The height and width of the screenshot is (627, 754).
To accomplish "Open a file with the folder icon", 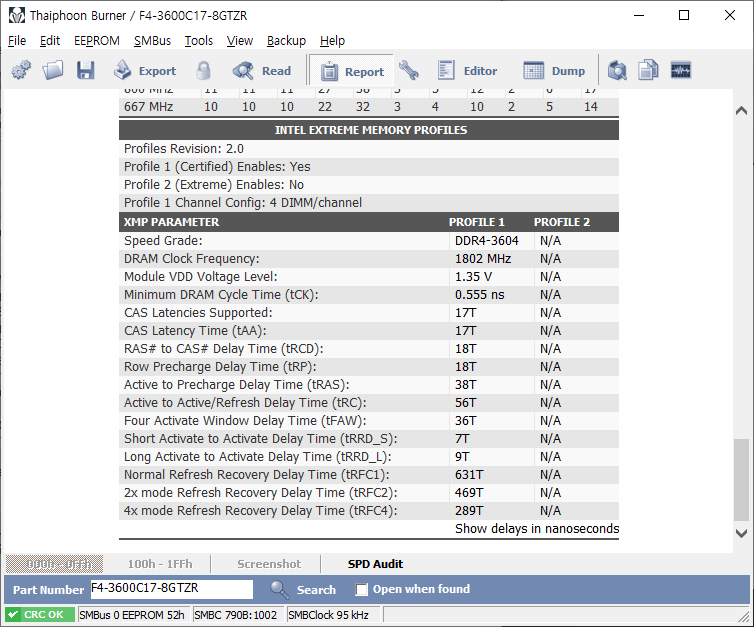I will point(52,71).
